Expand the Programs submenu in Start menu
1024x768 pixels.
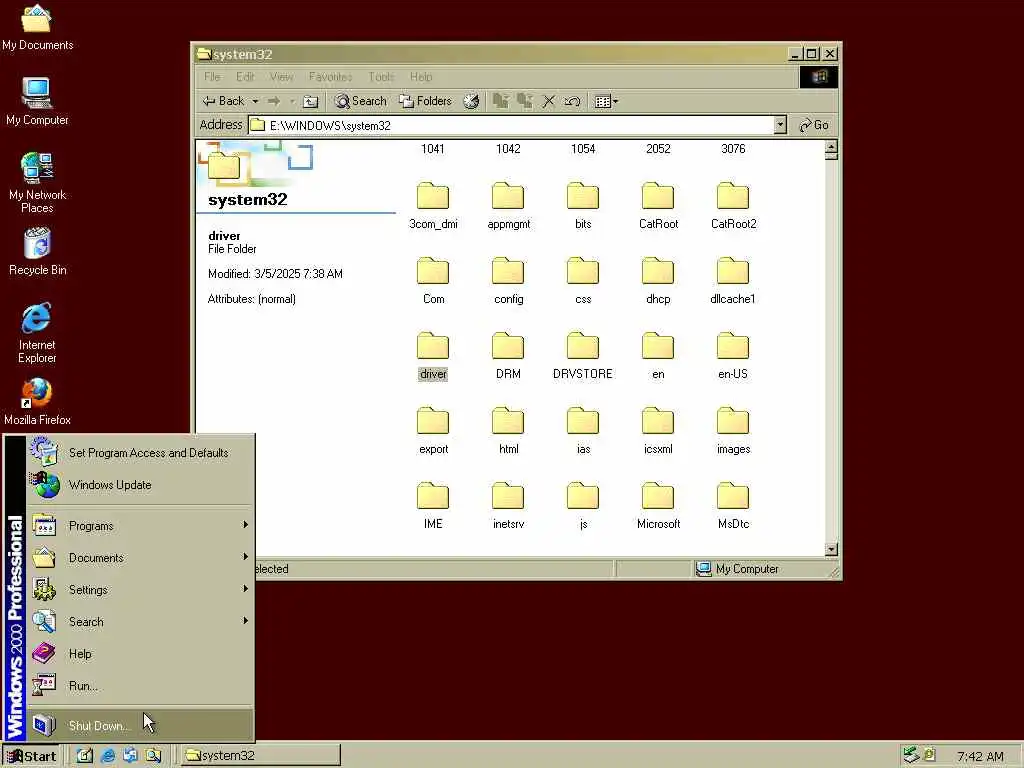tap(140, 526)
